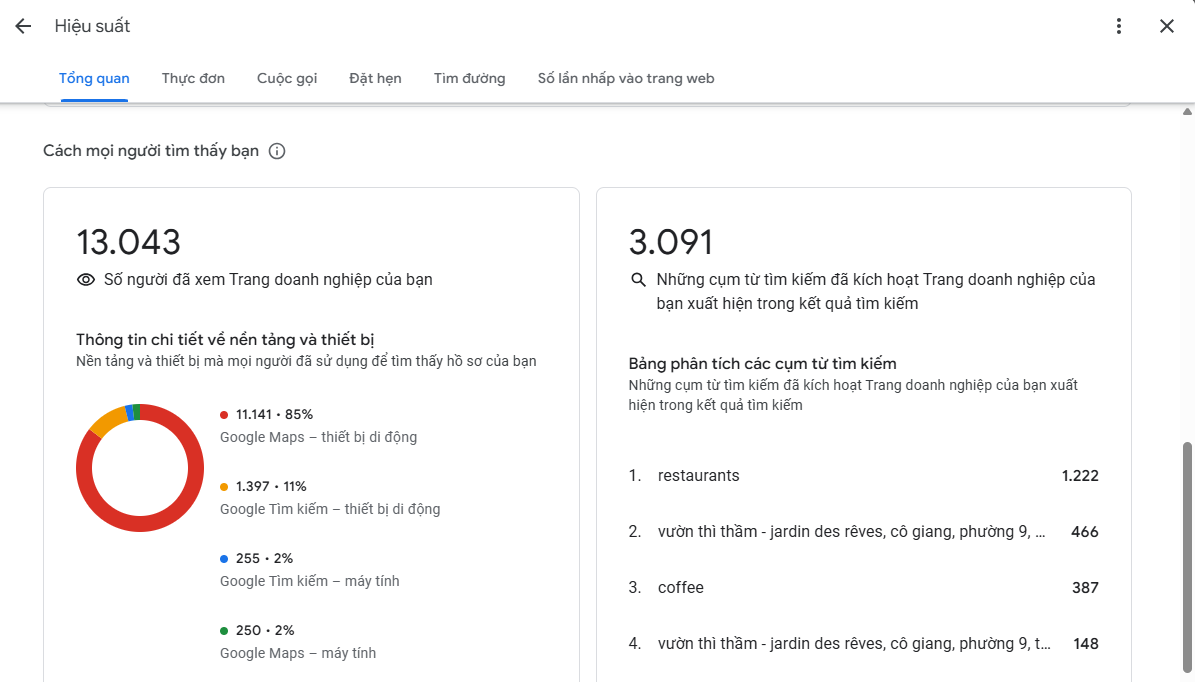Select the Cuộc gọi tab
1195x682 pixels.
[287, 78]
